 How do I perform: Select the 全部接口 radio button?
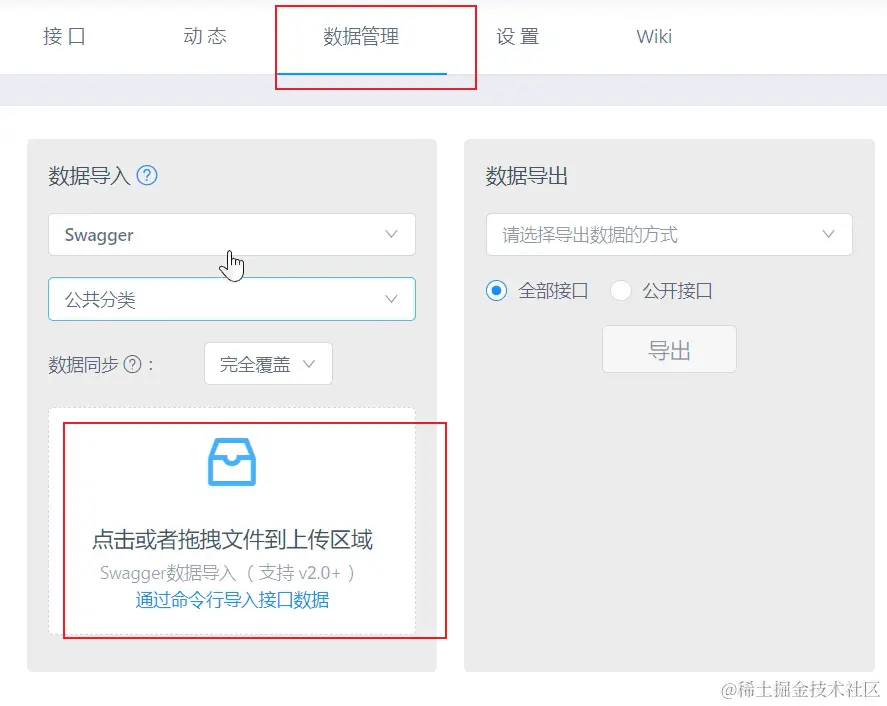pyautogui.click(x=496, y=291)
